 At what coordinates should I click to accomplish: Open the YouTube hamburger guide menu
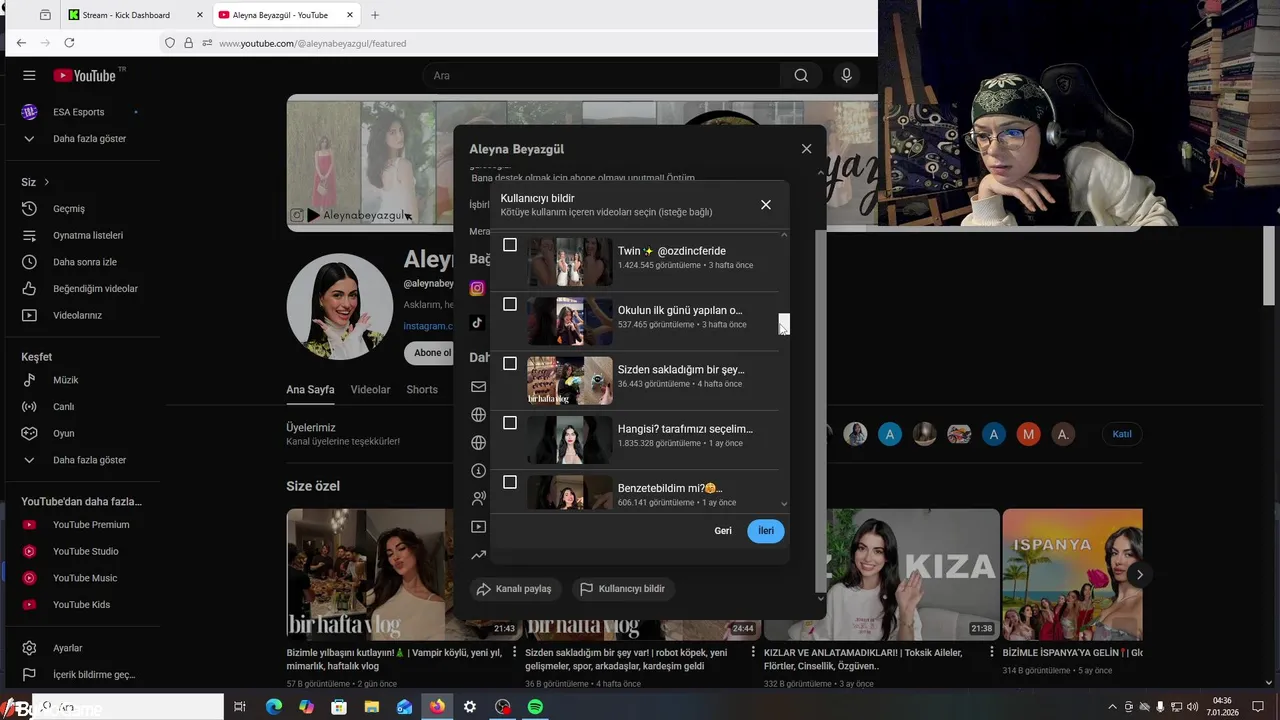(x=29, y=75)
